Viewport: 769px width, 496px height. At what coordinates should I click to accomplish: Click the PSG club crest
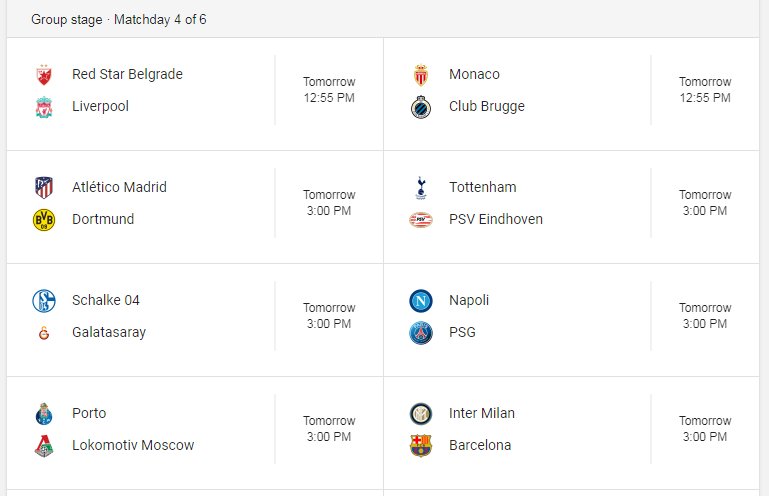pyautogui.click(x=421, y=333)
